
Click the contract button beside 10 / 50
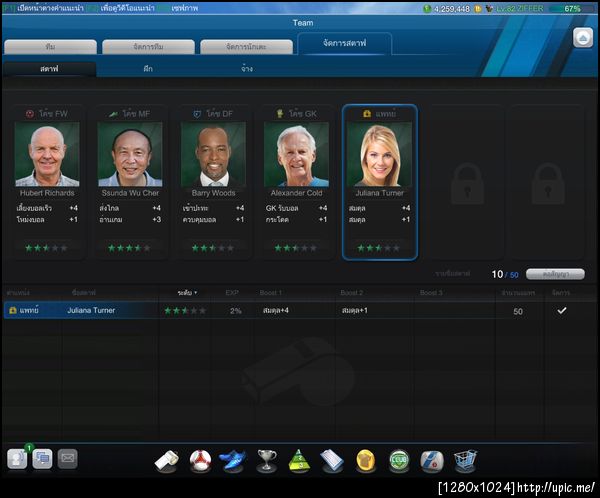click(x=555, y=274)
